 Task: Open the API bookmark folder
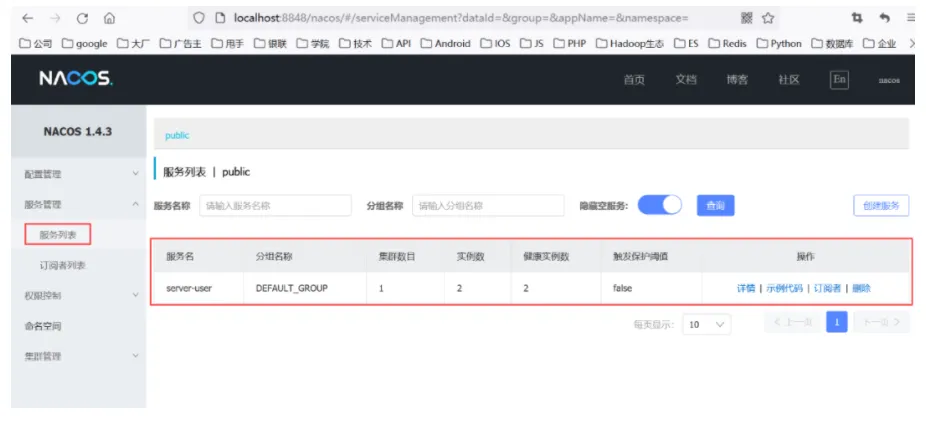pos(396,44)
